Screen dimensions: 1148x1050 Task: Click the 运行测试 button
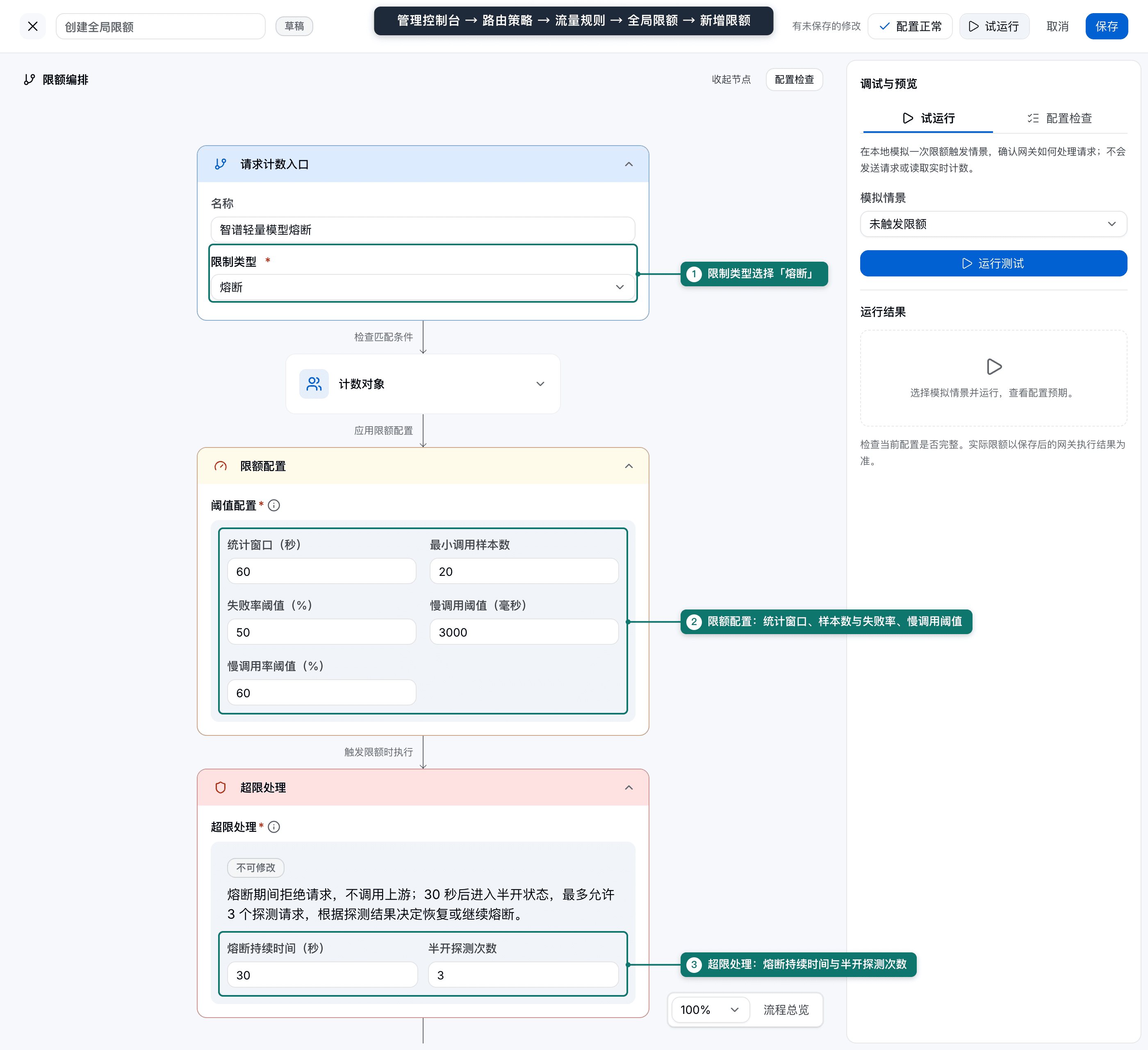click(993, 263)
